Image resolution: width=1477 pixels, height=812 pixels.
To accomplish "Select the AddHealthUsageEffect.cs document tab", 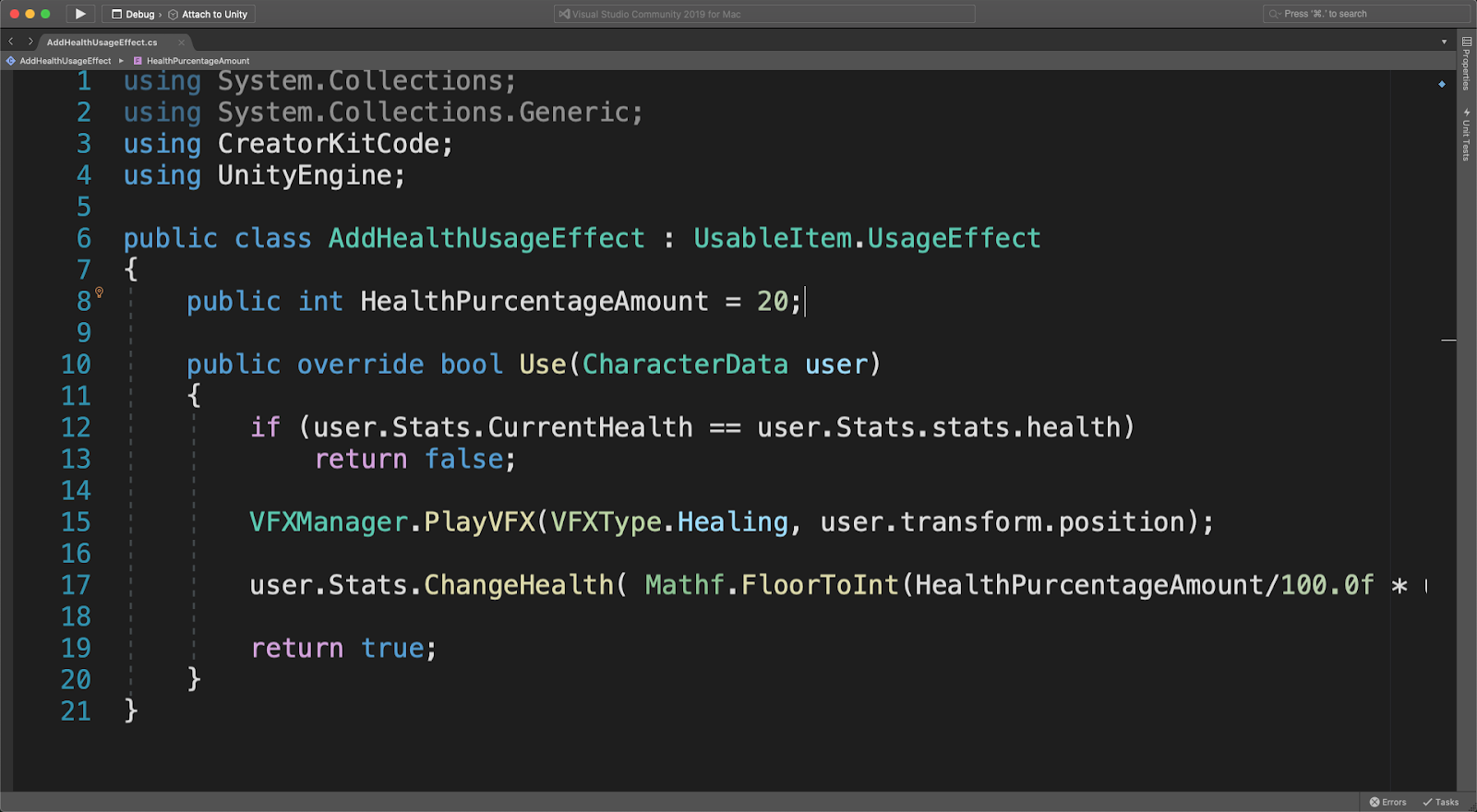I will [102, 42].
